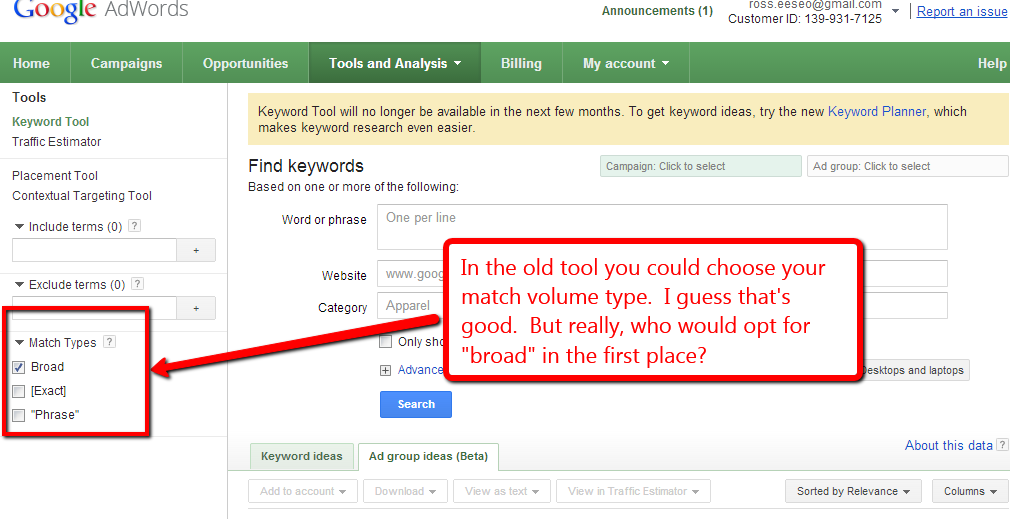Image resolution: width=1010 pixels, height=519 pixels.
Task: Click the help icon beside About this data
Action: [1002, 446]
